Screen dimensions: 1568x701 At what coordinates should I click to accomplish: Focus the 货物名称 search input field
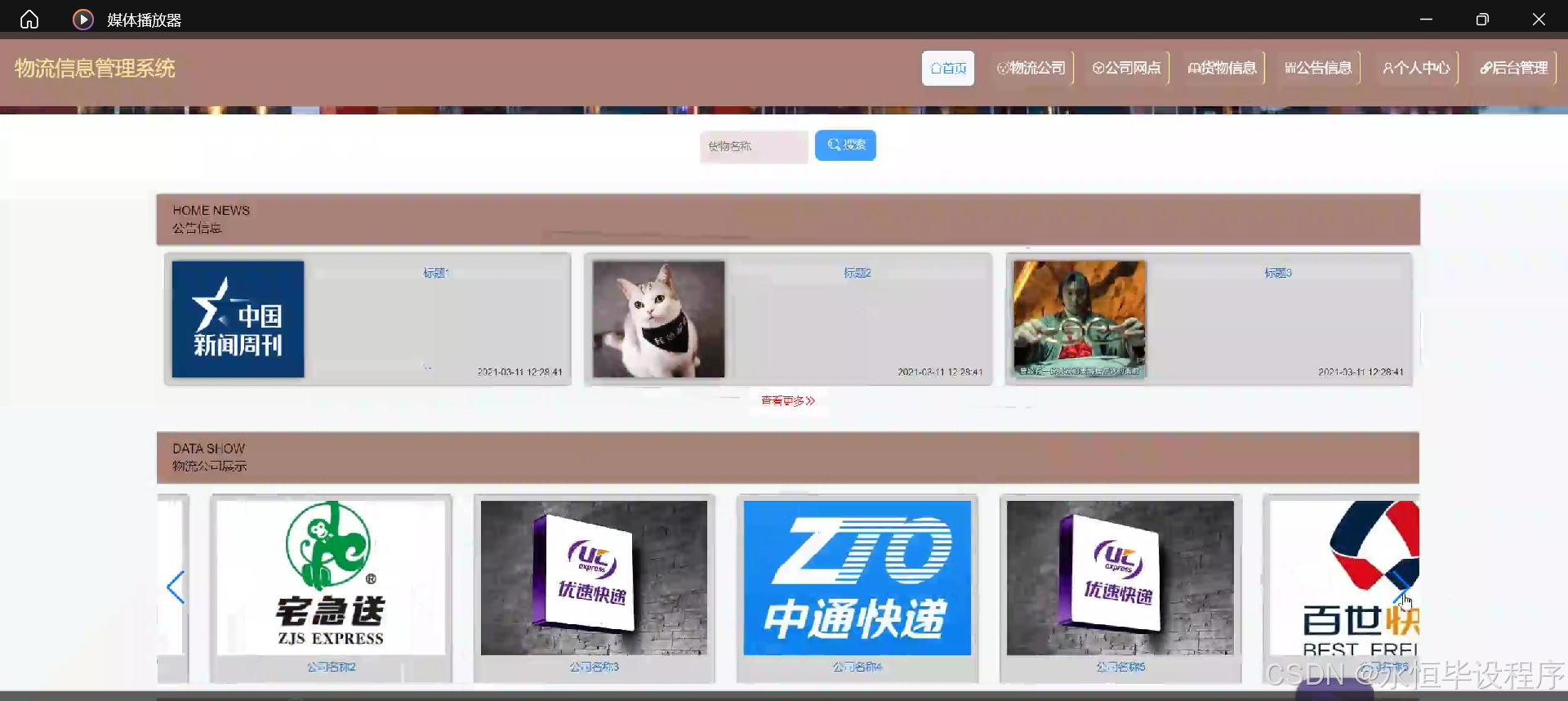point(754,146)
